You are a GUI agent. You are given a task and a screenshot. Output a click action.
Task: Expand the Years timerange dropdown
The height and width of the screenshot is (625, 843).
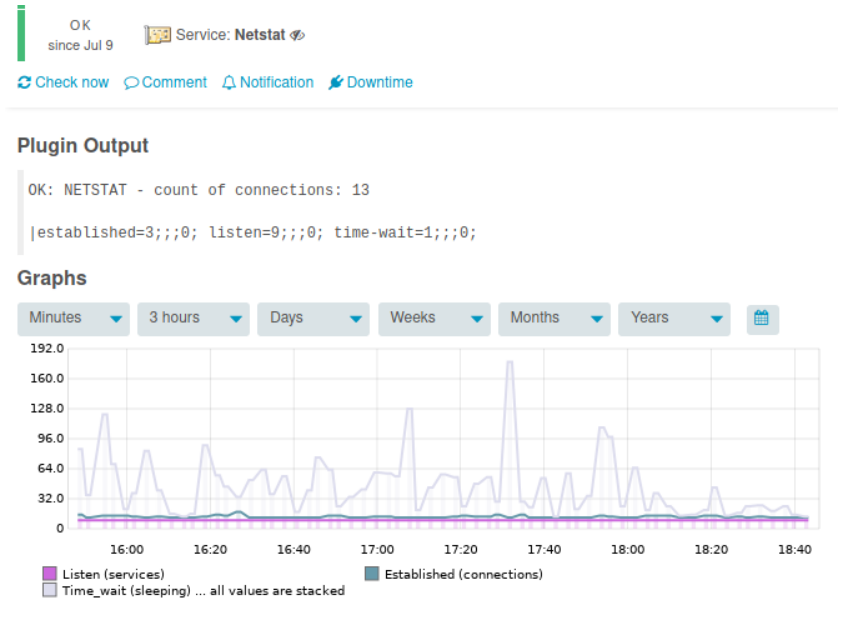click(x=674, y=319)
